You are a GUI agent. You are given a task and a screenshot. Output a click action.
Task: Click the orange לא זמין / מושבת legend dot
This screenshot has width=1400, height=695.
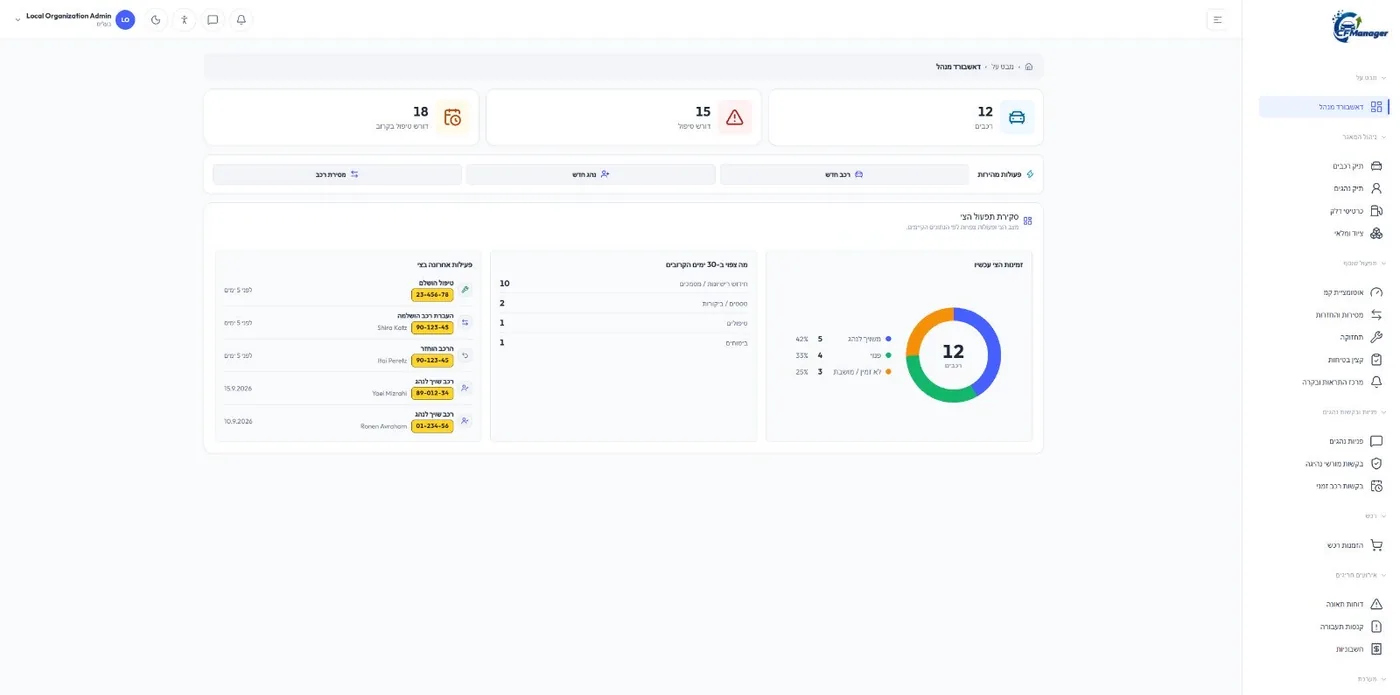point(888,372)
